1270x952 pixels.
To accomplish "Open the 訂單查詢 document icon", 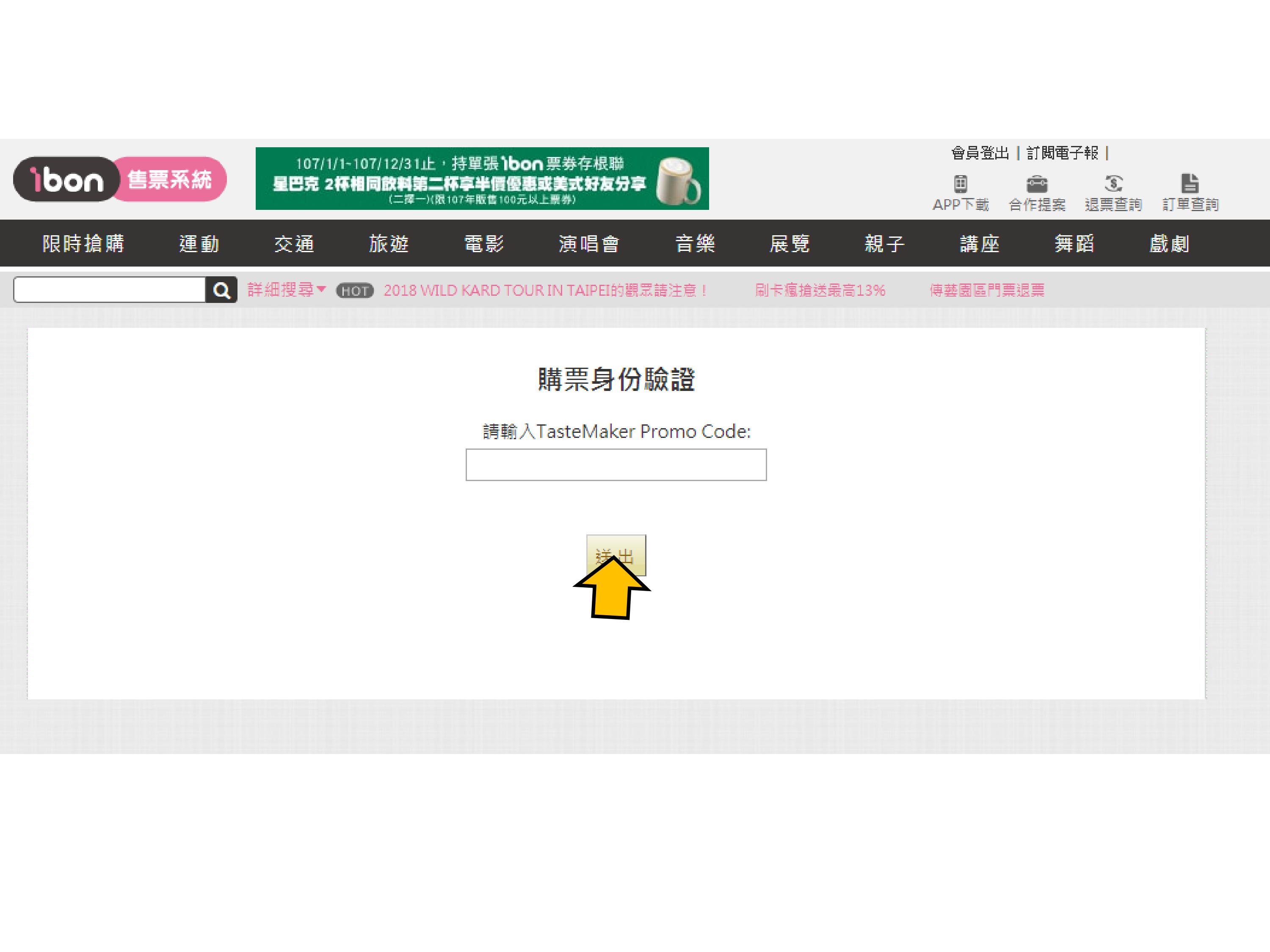I will click(x=1190, y=184).
